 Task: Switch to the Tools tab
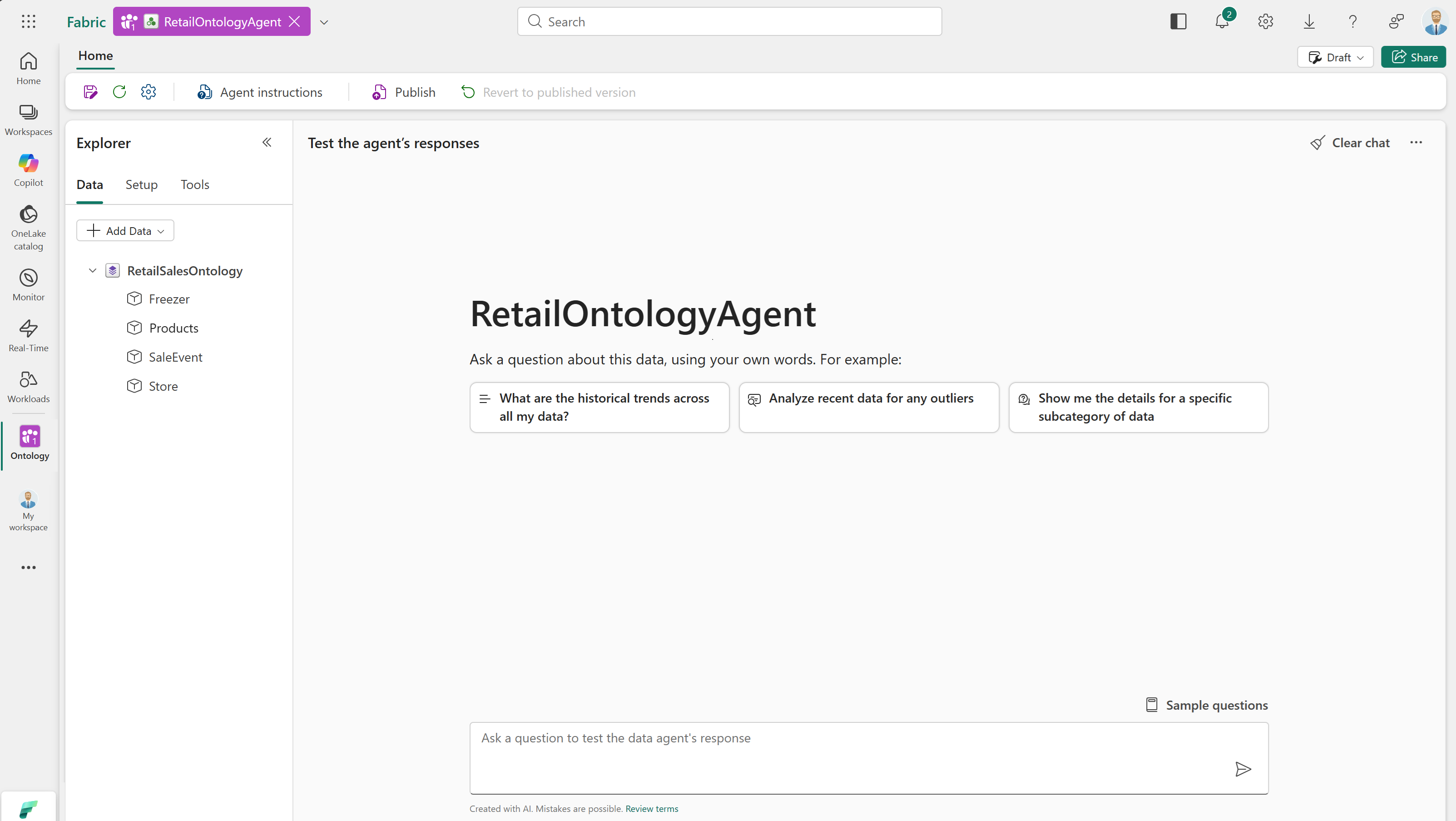coord(194,185)
